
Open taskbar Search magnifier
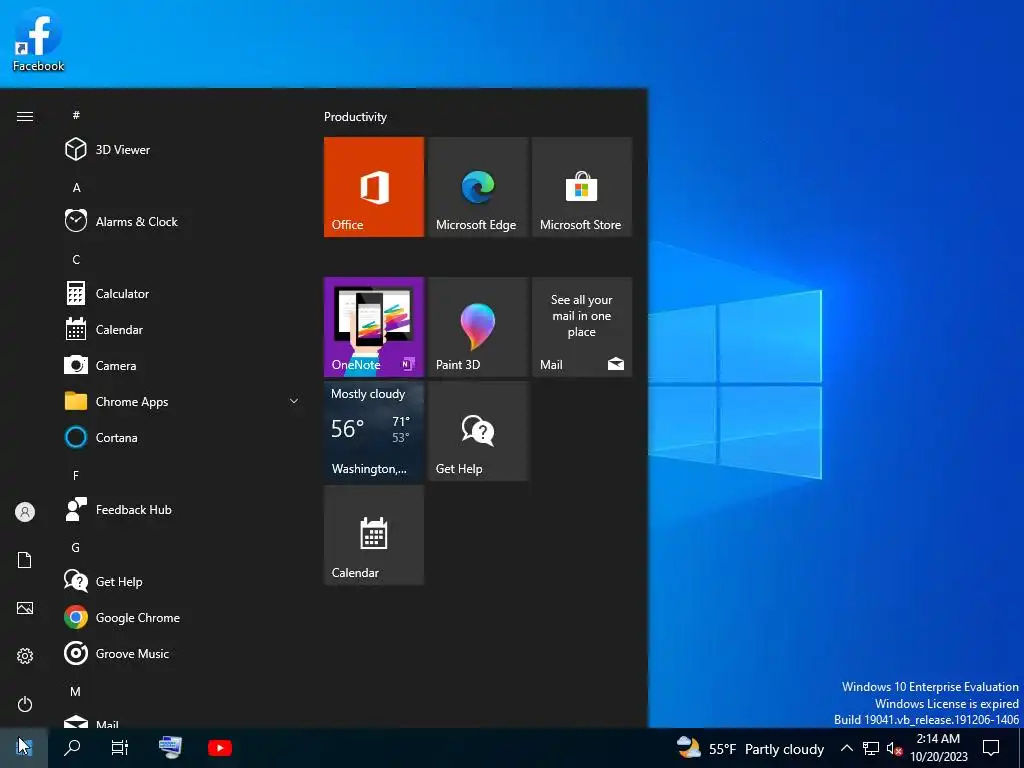click(x=72, y=748)
